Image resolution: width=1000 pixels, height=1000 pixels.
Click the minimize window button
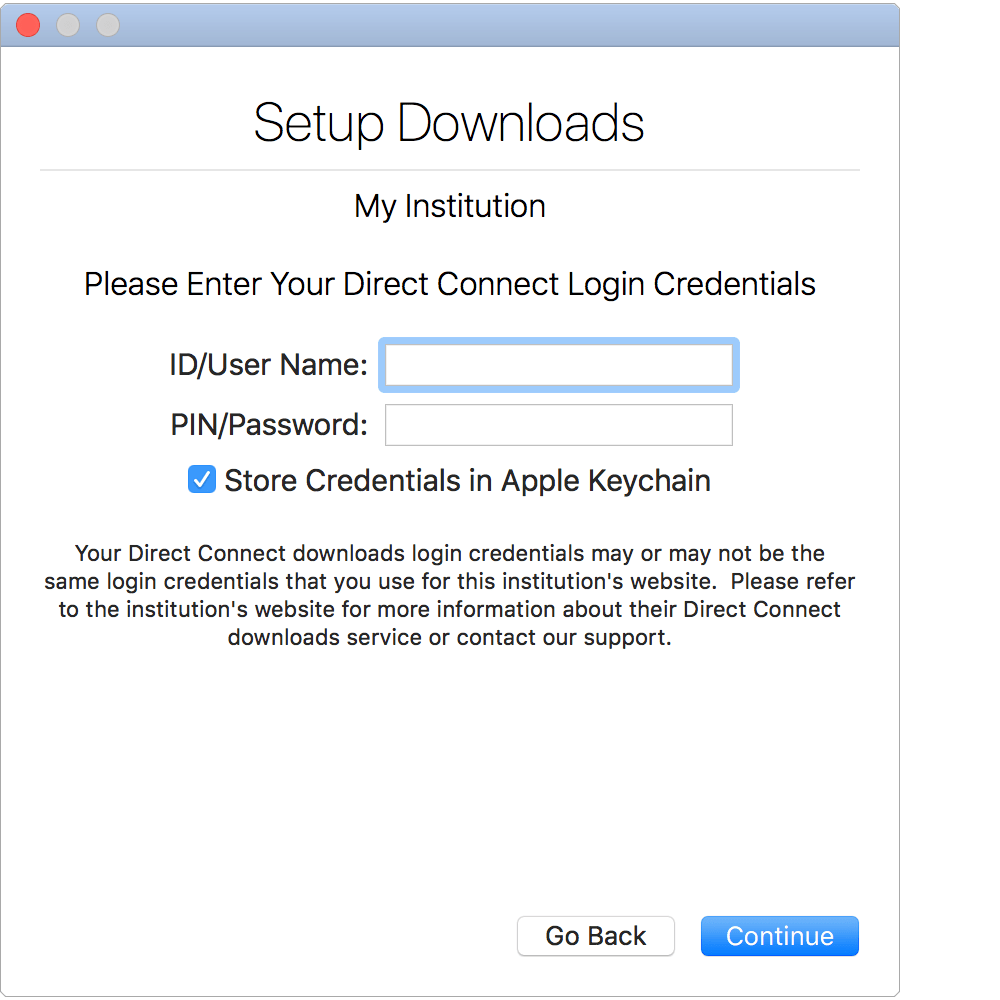tap(67, 25)
